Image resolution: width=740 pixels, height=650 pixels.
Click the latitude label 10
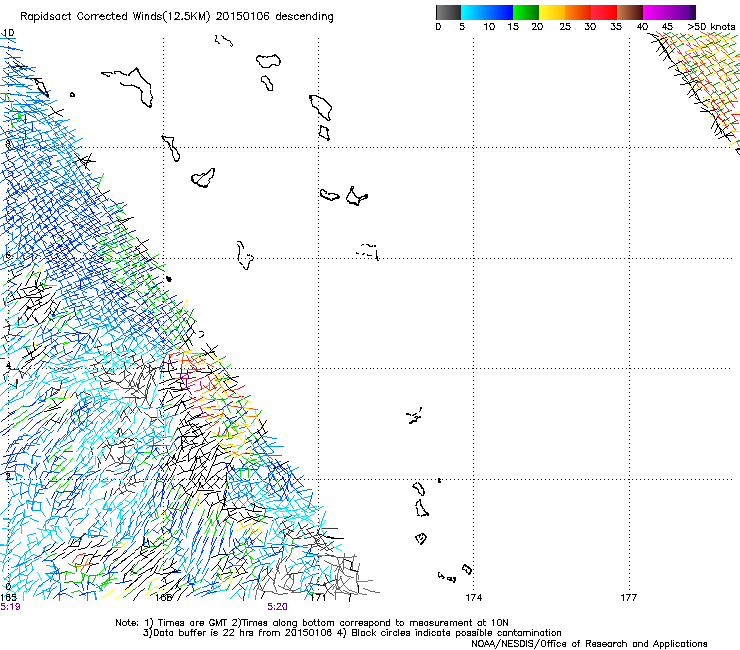(8, 33)
